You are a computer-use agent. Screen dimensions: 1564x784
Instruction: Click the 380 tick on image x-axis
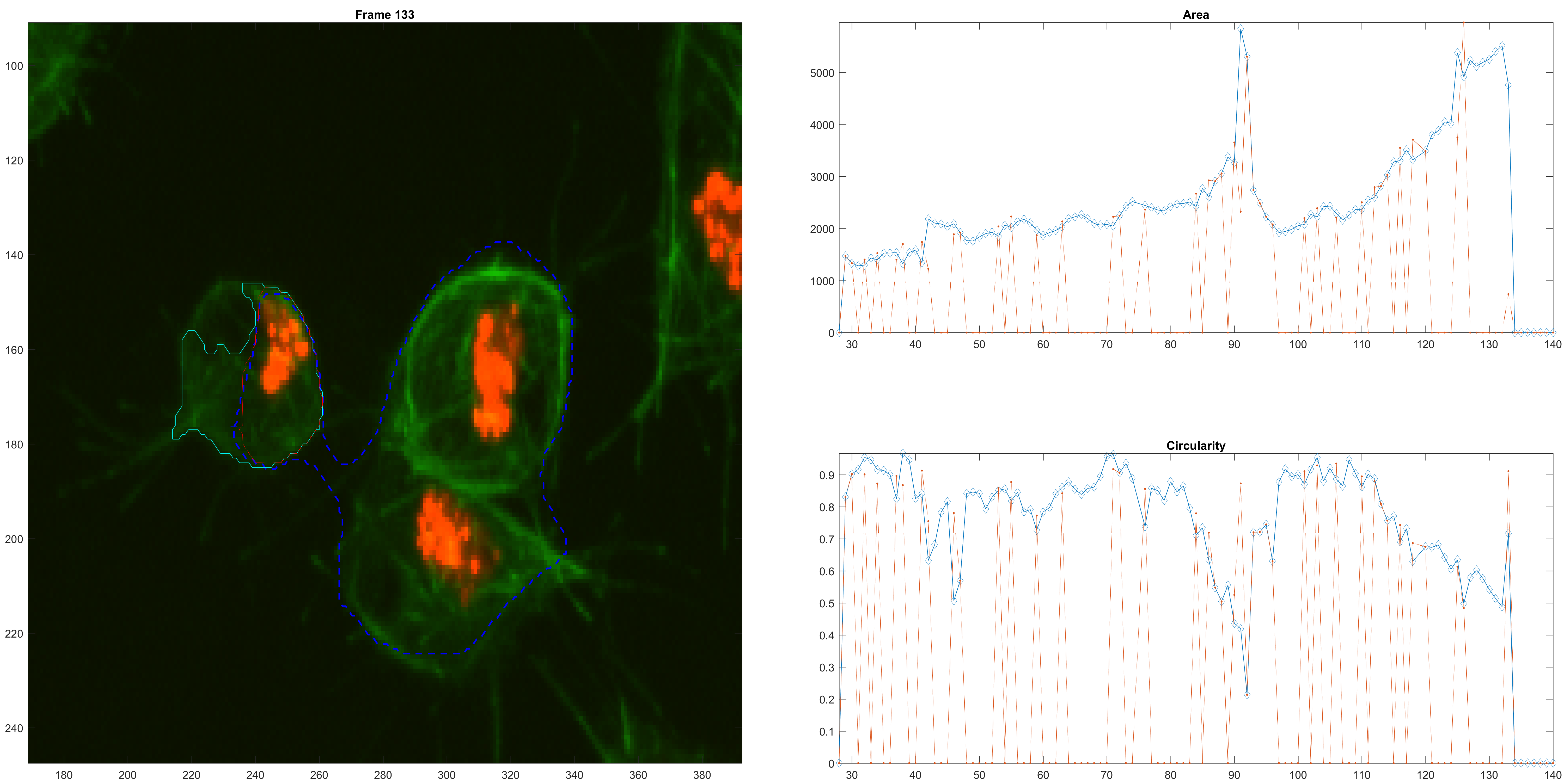click(702, 775)
